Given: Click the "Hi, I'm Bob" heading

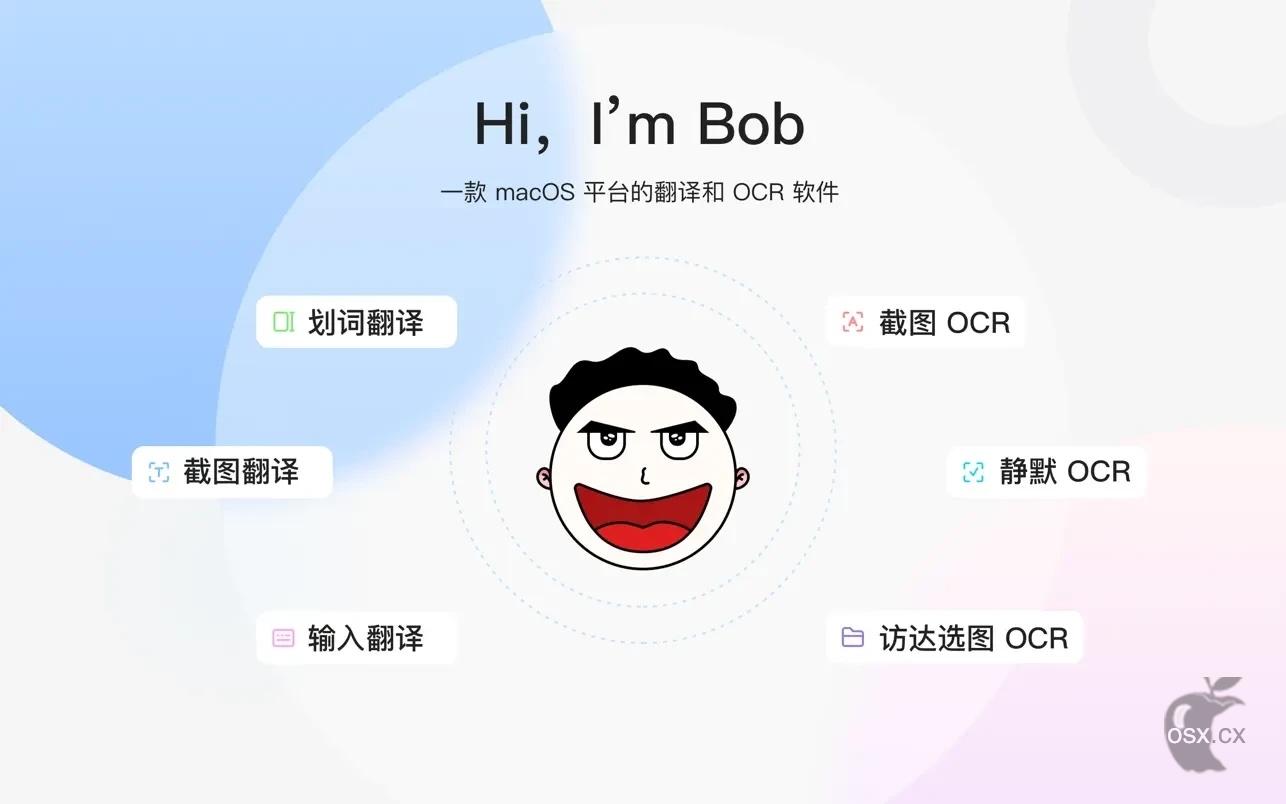Looking at the screenshot, I should point(640,124).
